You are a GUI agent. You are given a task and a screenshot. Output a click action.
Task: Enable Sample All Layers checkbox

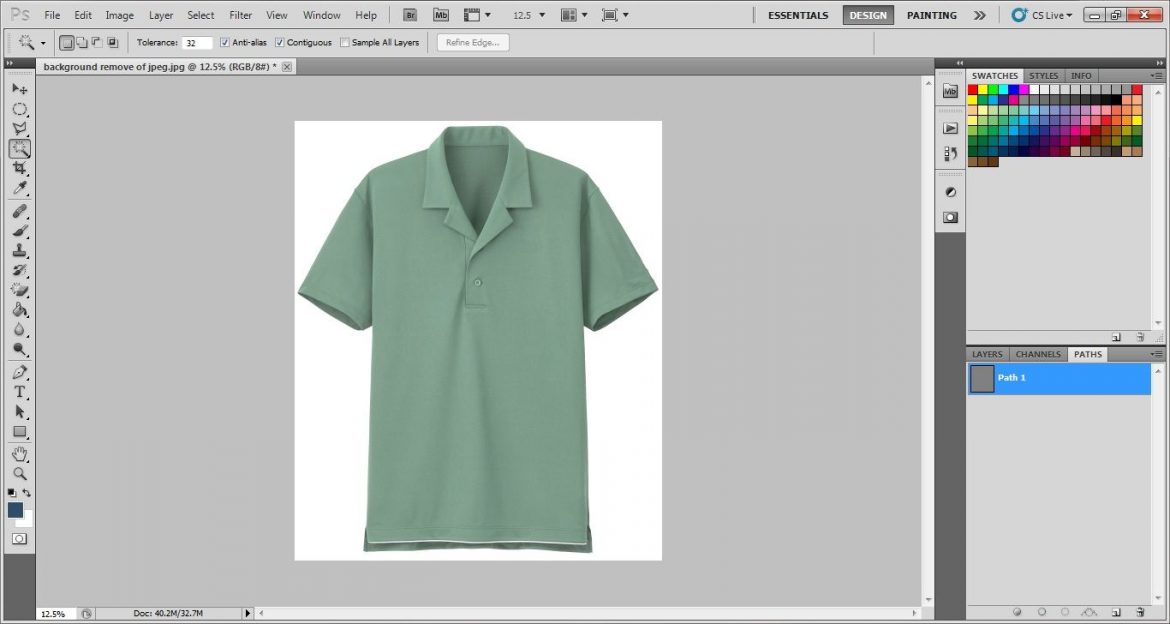(344, 43)
